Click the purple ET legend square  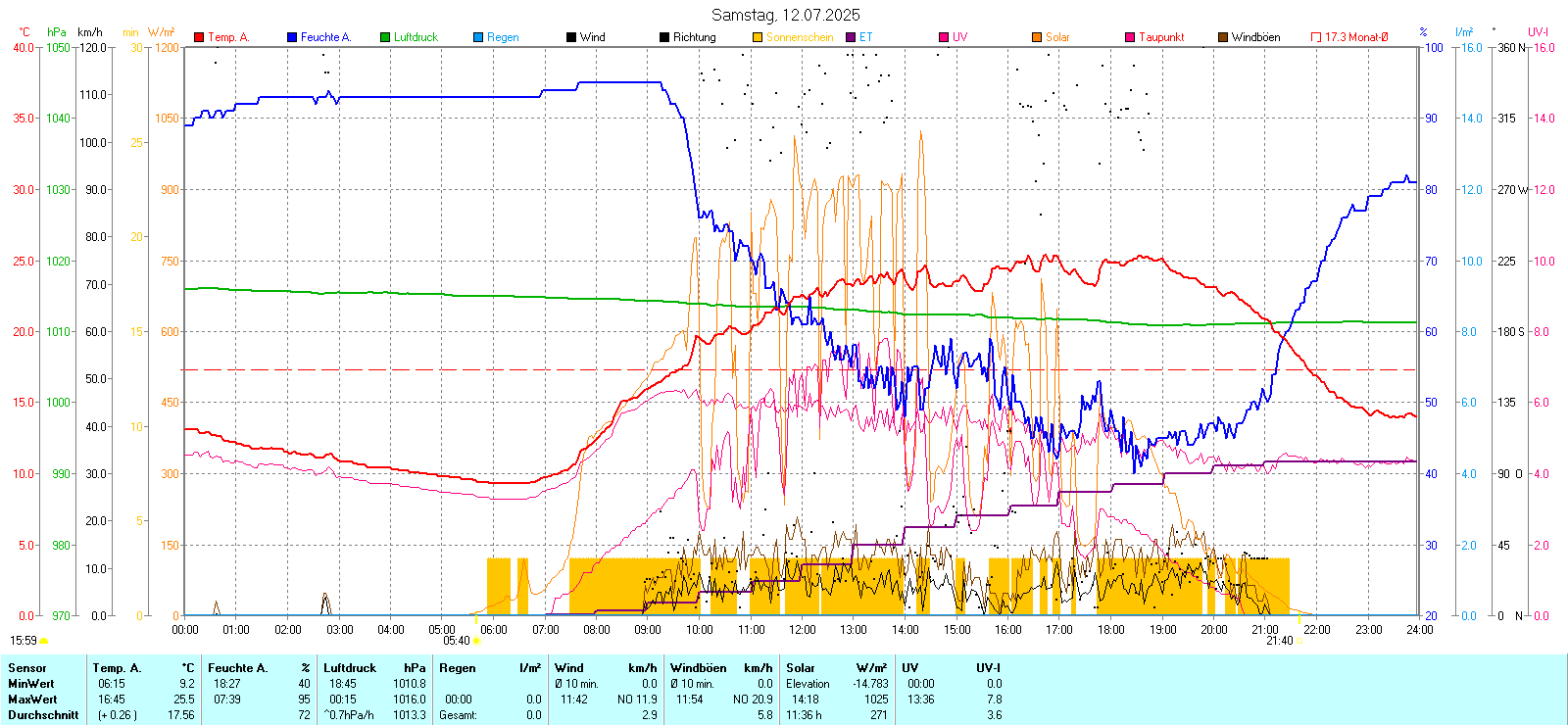pyautogui.click(x=851, y=37)
